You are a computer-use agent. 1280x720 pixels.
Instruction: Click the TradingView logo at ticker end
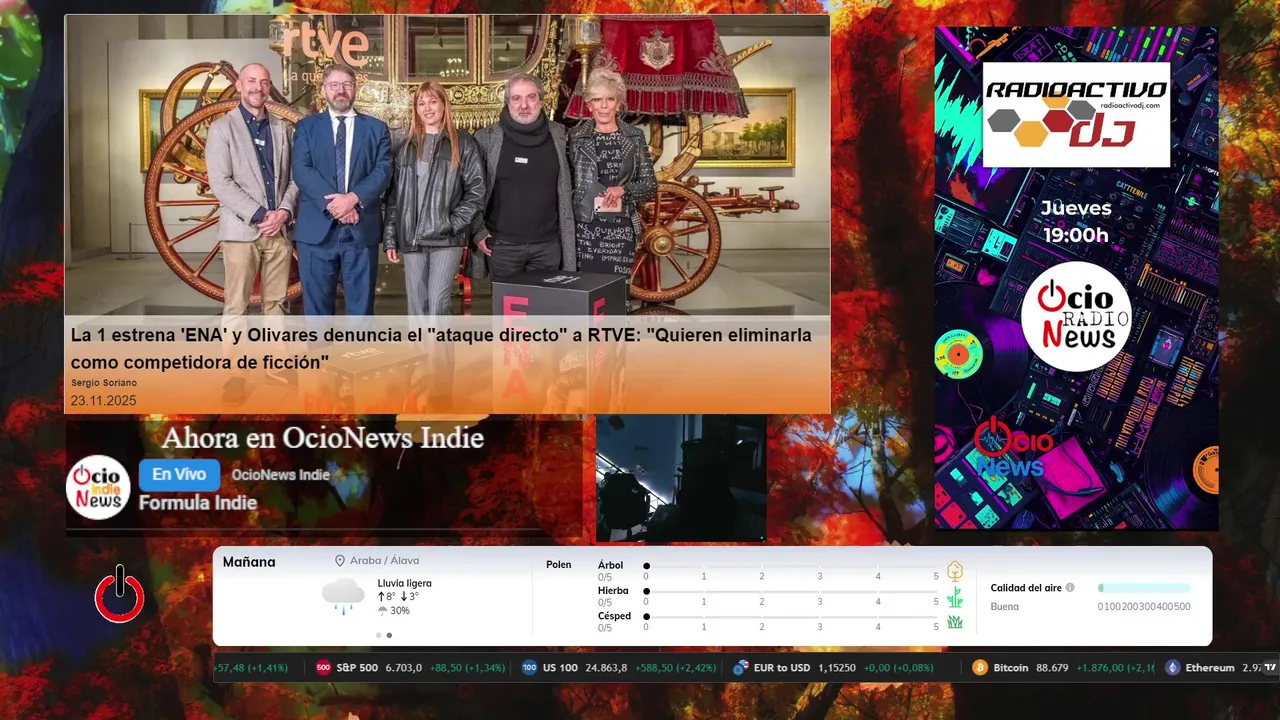(1270, 668)
